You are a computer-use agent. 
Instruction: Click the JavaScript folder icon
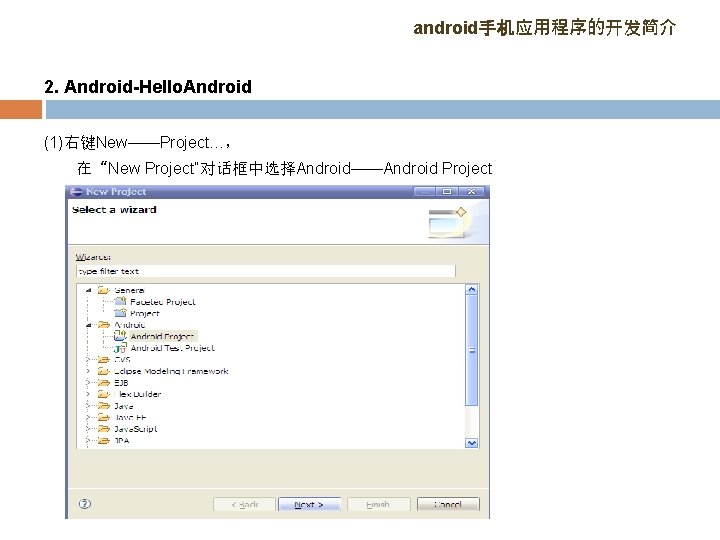[x=104, y=429]
